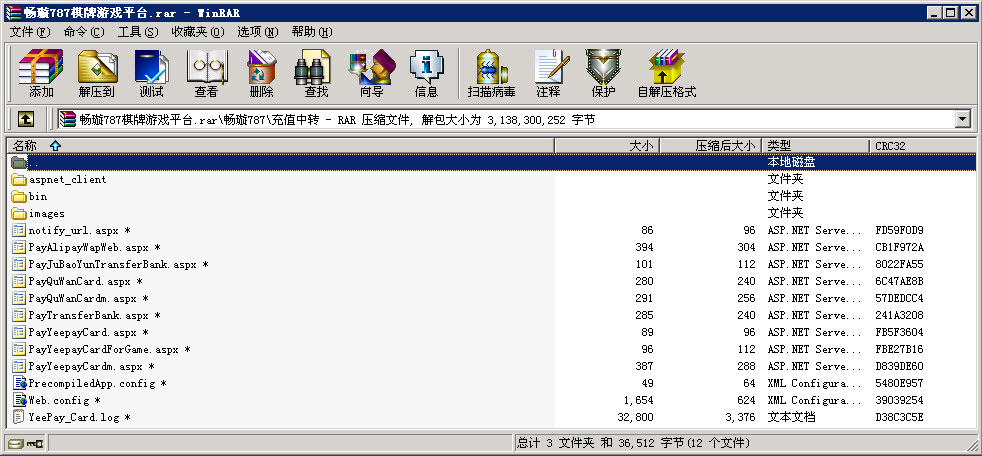Screen dimensions: 982x456
Task: Expand the archive path dropdown arrow
Action: 963,119
